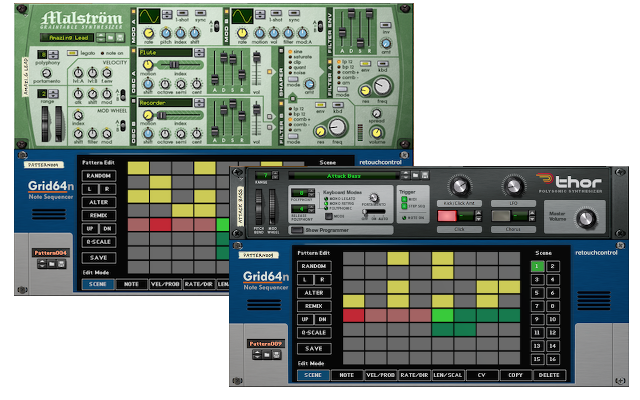The height and width of the screenshot is (400, 640).
Task: Step Thor polyphony value spinner
Action: [311, 193]
